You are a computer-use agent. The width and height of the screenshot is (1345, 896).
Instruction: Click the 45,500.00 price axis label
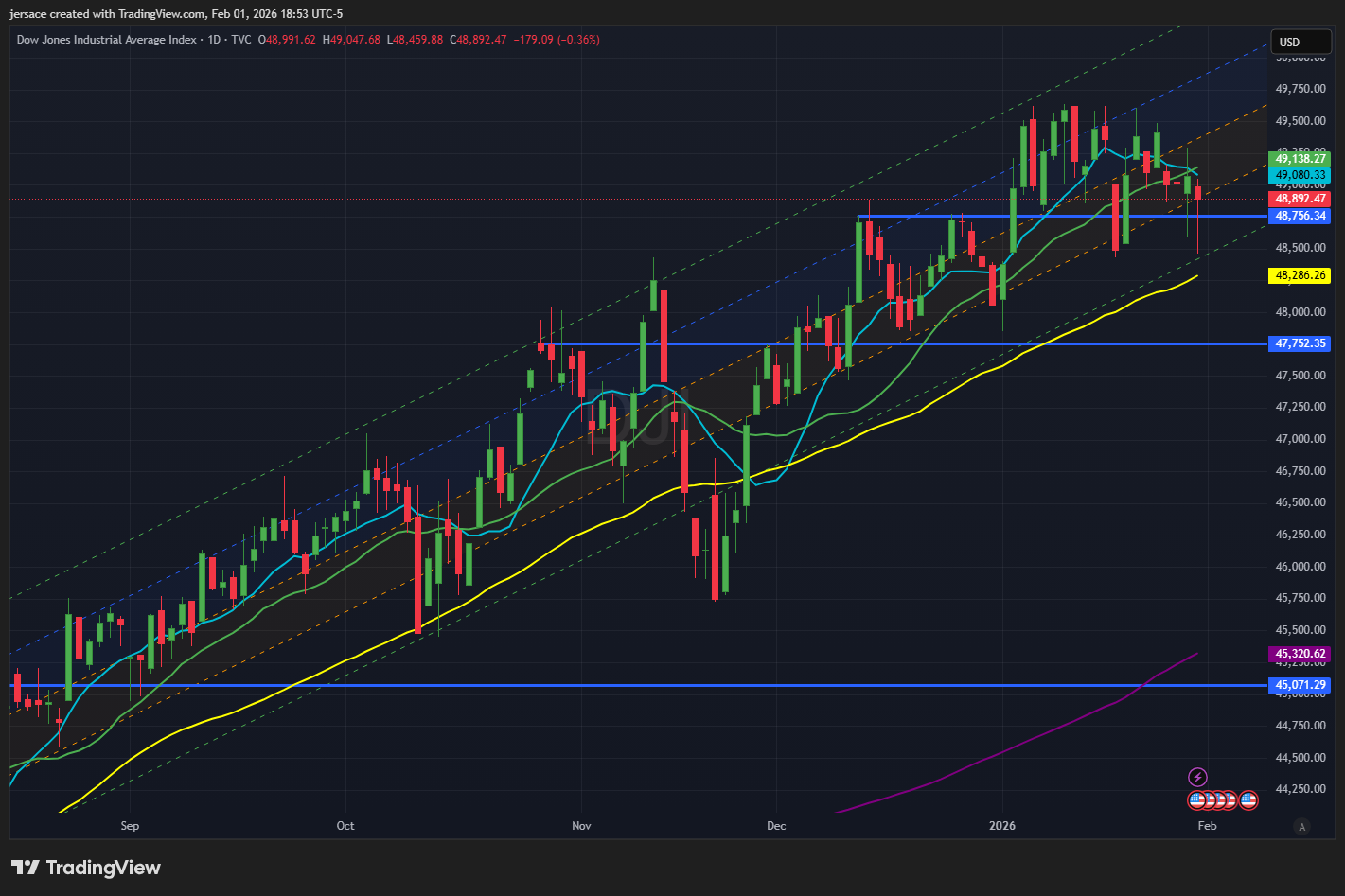tap(1301, 630)
